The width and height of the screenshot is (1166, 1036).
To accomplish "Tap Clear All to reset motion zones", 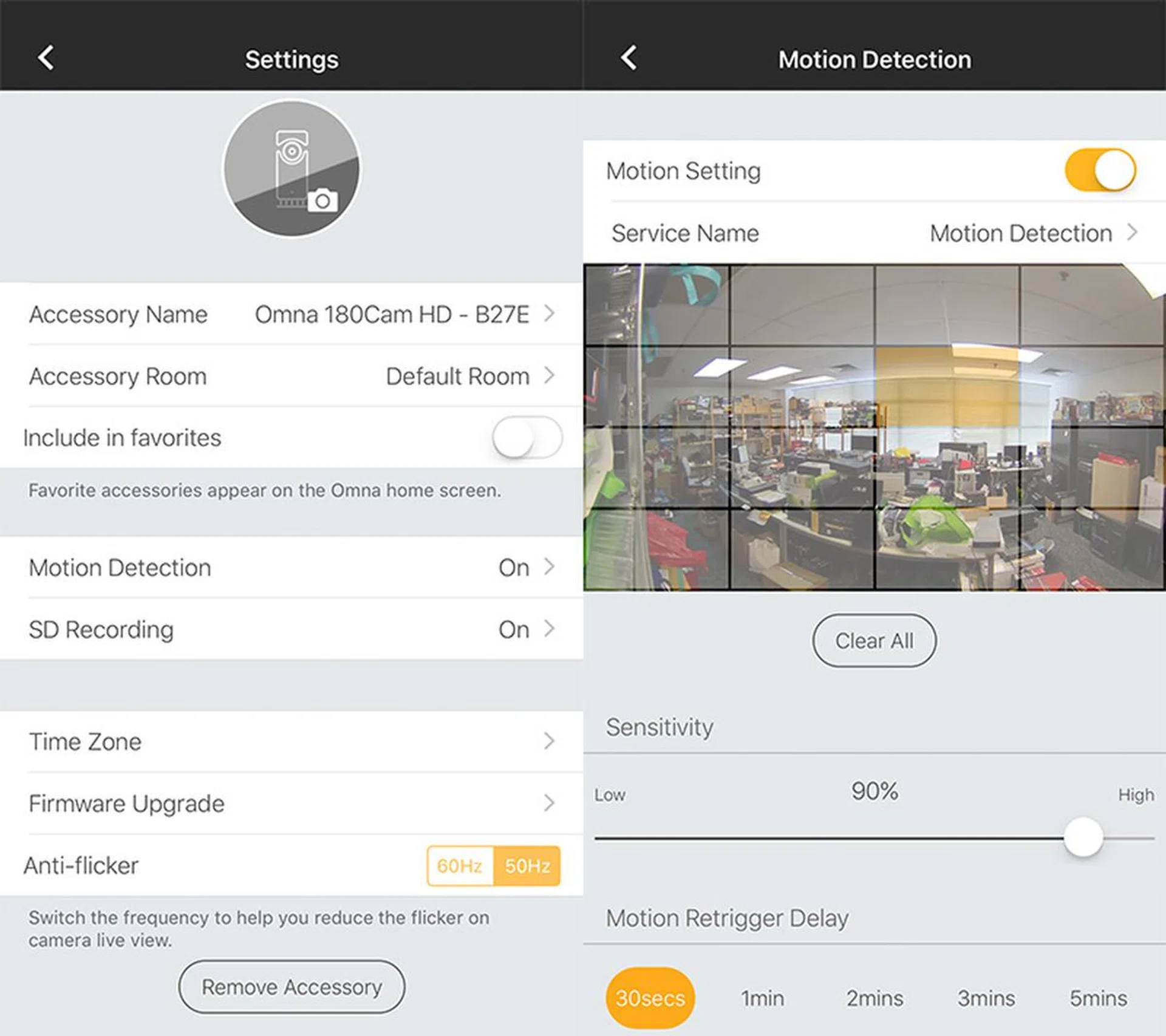I will point(873,641).
